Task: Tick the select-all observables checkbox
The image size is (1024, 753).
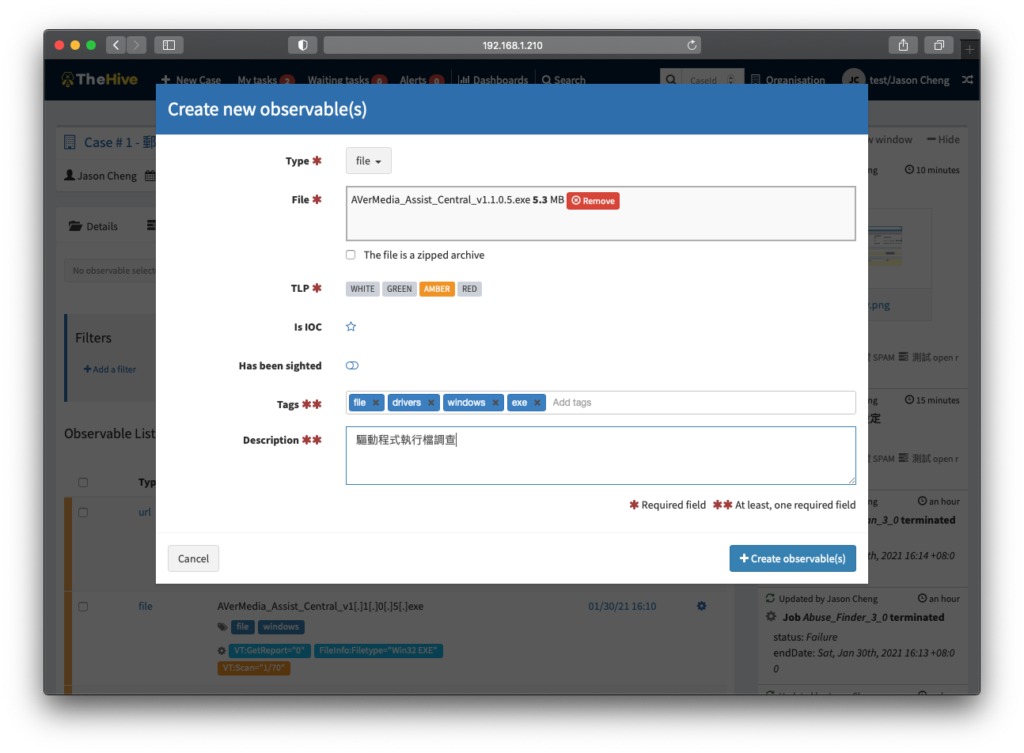Action: point(83,483)
